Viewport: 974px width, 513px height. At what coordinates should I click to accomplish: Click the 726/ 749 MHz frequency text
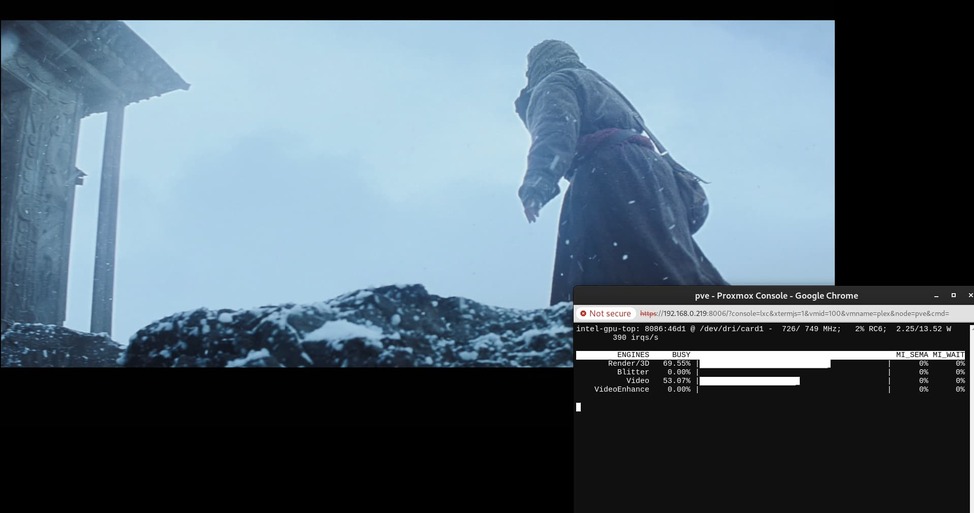coord(811,329)
